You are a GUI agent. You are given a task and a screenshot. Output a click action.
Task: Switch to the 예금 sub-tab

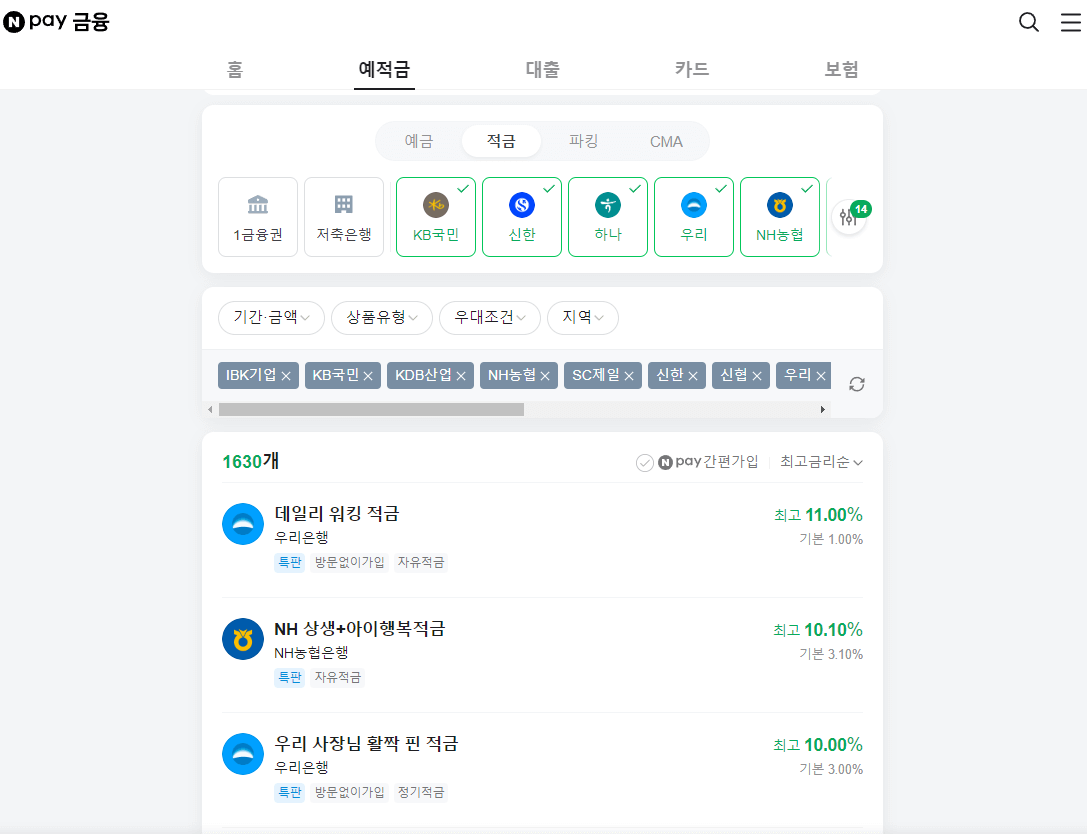pos(420,141)
